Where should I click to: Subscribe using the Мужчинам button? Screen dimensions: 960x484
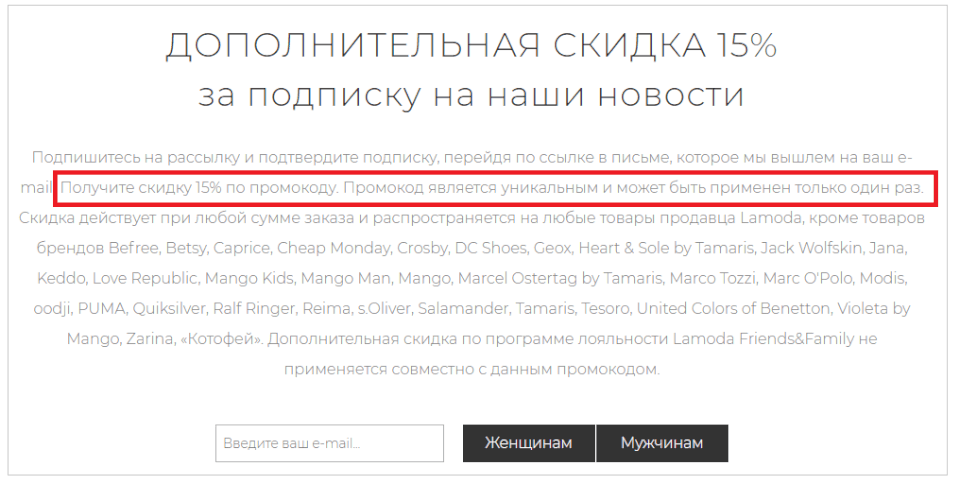662,443
